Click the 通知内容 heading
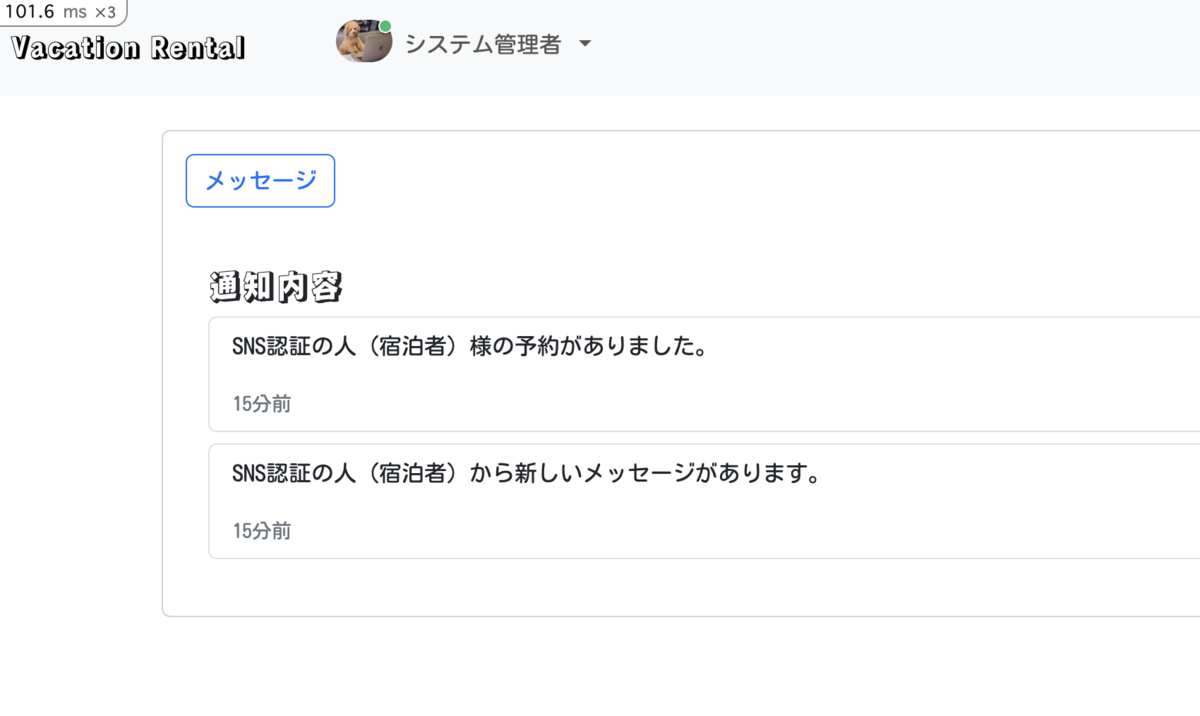The width and height of the screenshot is (1200, 716). click(275, 285)
